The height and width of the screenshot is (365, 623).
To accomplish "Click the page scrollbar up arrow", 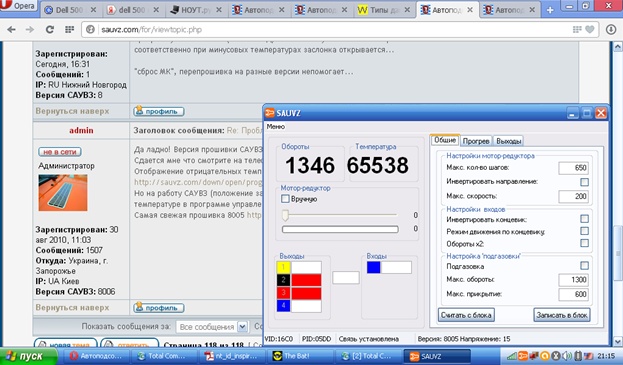I will [x=618, y=47].
